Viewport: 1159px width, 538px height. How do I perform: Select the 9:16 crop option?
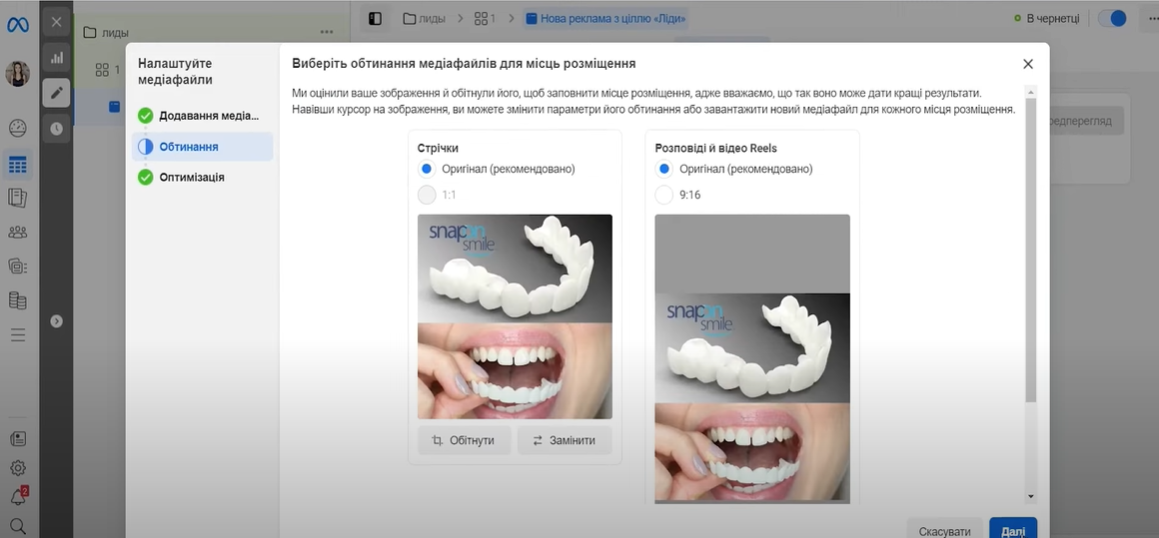(x=664, y=195)
